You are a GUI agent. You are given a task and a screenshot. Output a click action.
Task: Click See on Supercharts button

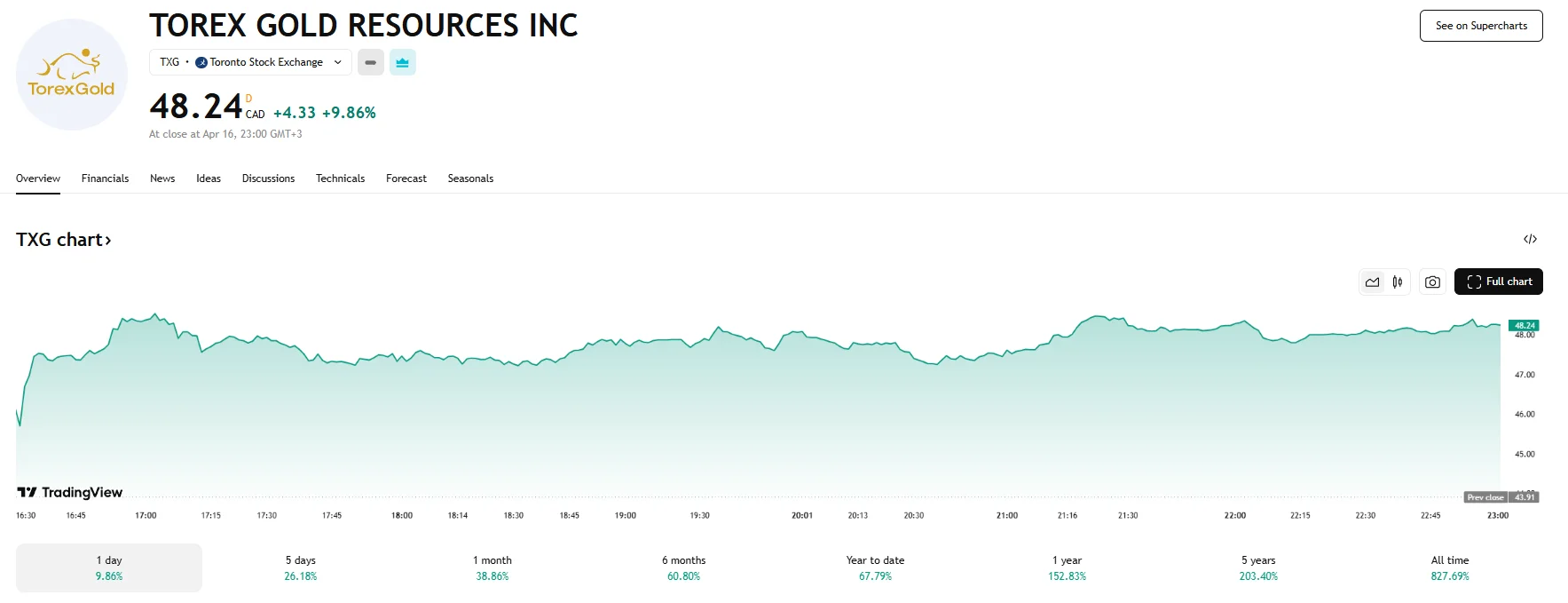(x=1481, y=26)
